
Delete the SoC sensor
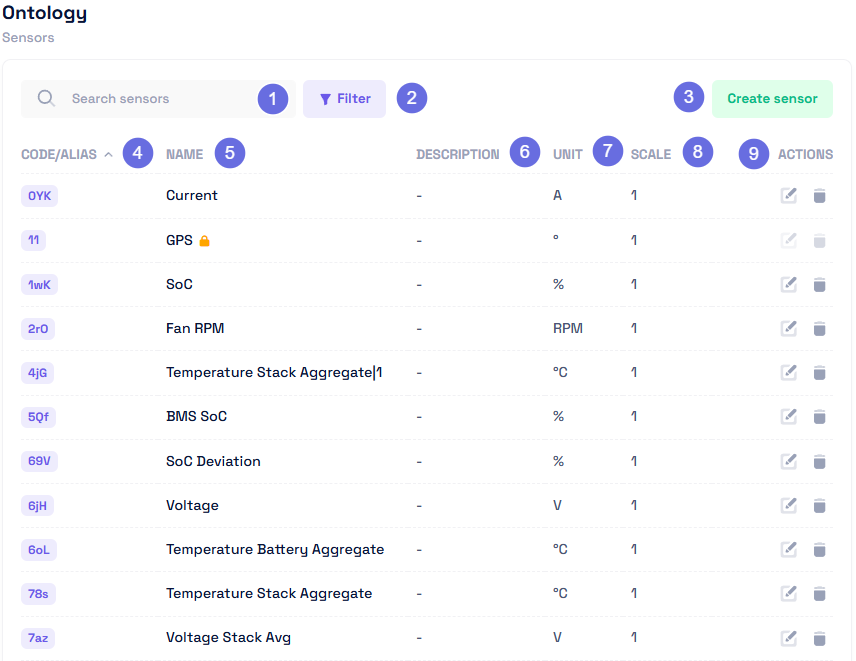click(x=819, y=284)
